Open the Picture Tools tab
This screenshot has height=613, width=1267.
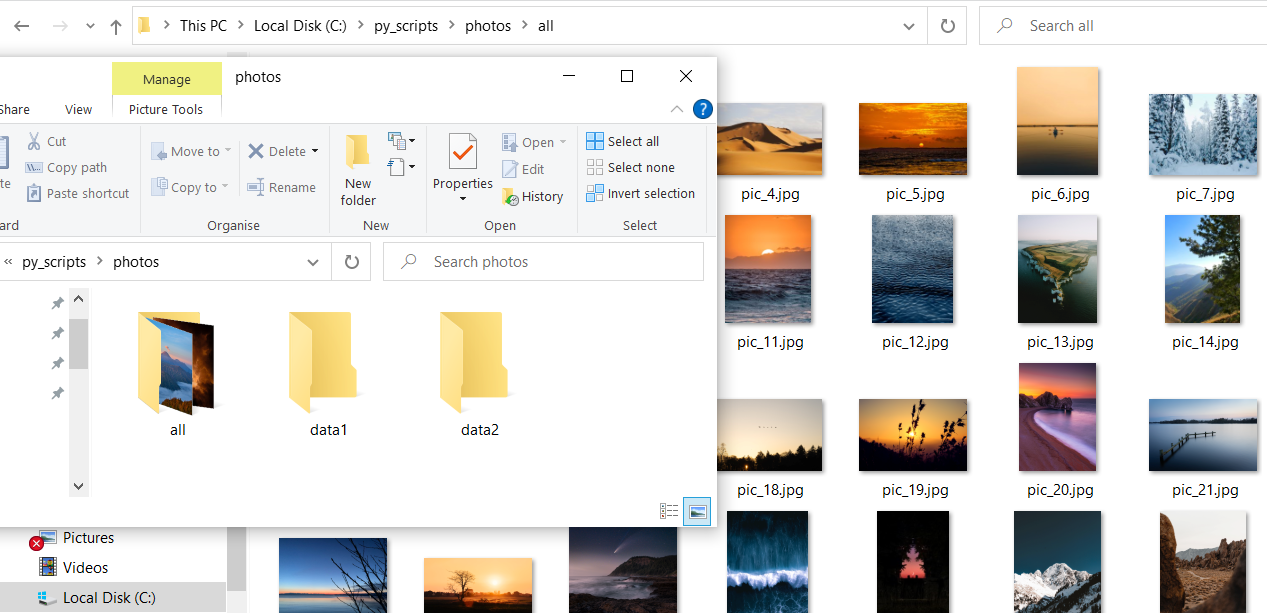click(x=166, y=110)
